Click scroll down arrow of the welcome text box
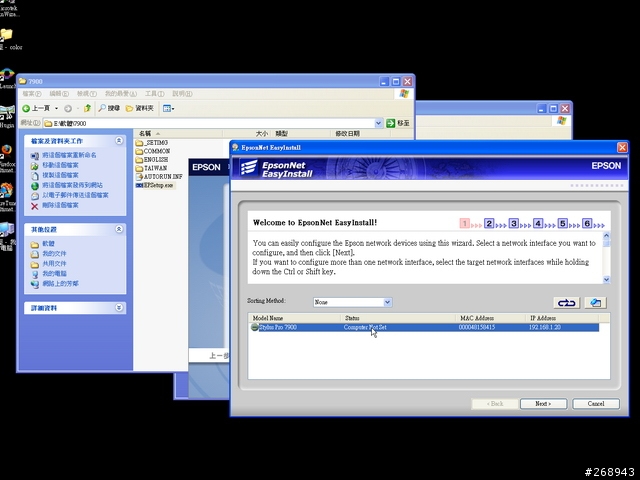The image size is (640, 480). point(606,280)
